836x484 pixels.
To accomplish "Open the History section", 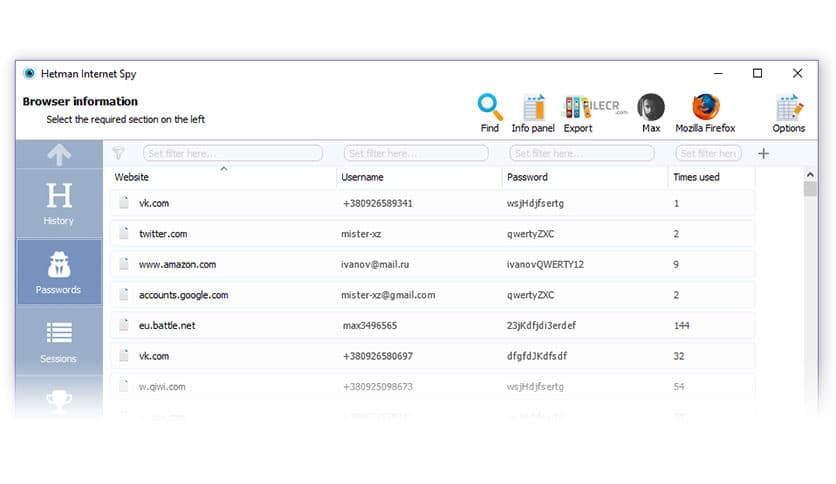I will click(x=59, y=203).
